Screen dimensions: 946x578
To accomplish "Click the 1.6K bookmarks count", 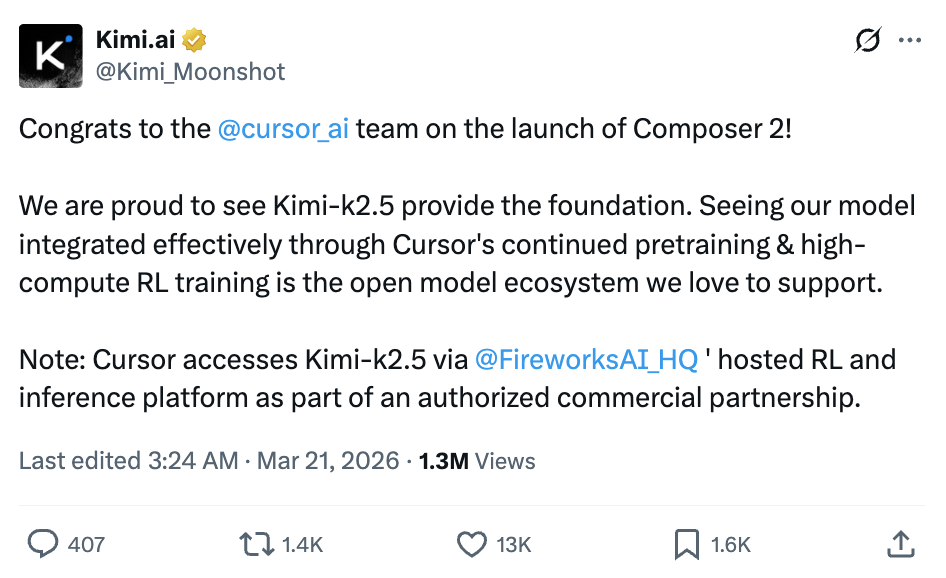I will tap(730, 545).
